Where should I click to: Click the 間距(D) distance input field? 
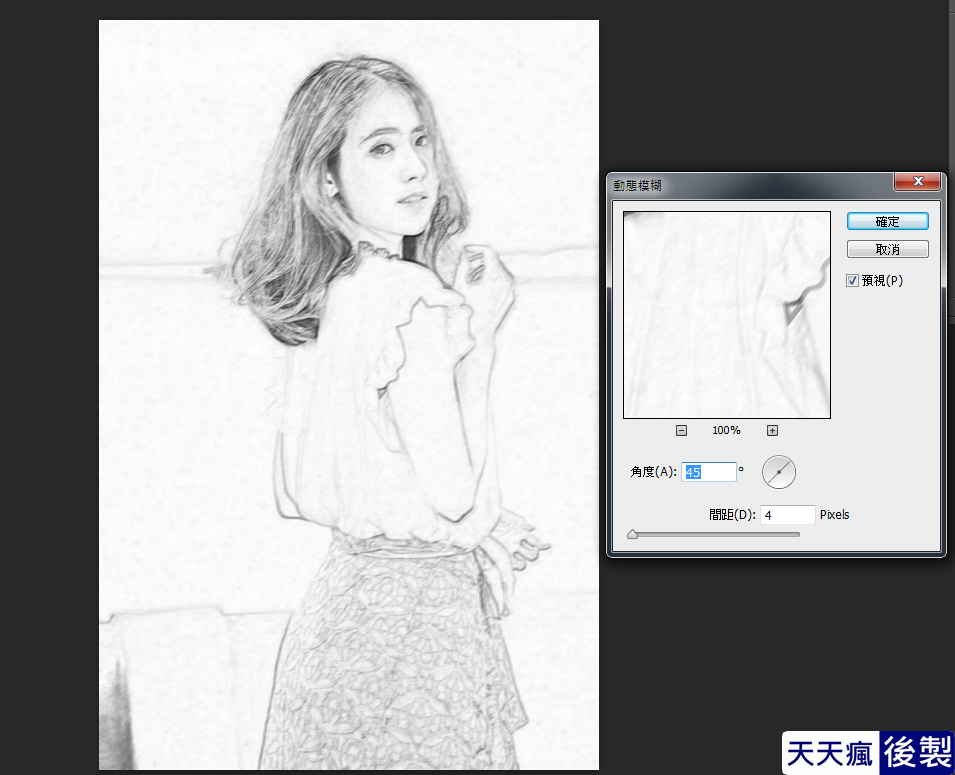tap(788, 515)
